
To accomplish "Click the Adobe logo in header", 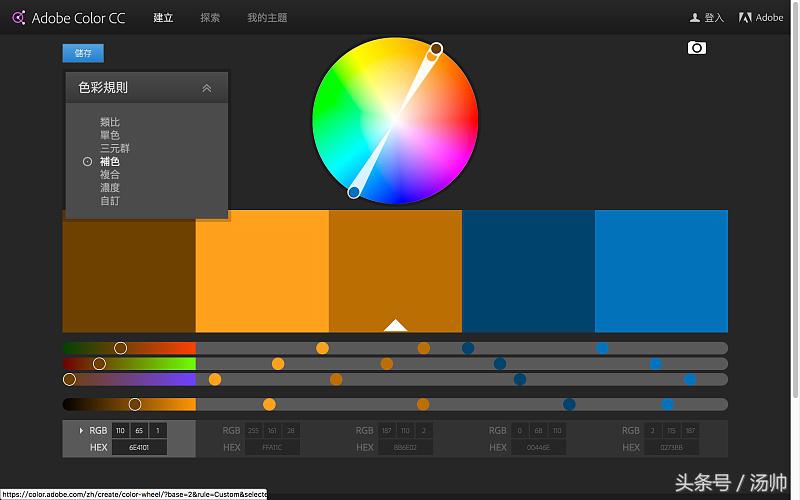I will pos(745,18).
